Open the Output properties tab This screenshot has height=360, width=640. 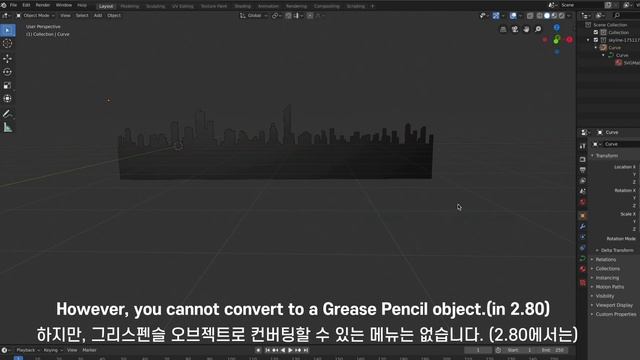(x=582, y=170)
